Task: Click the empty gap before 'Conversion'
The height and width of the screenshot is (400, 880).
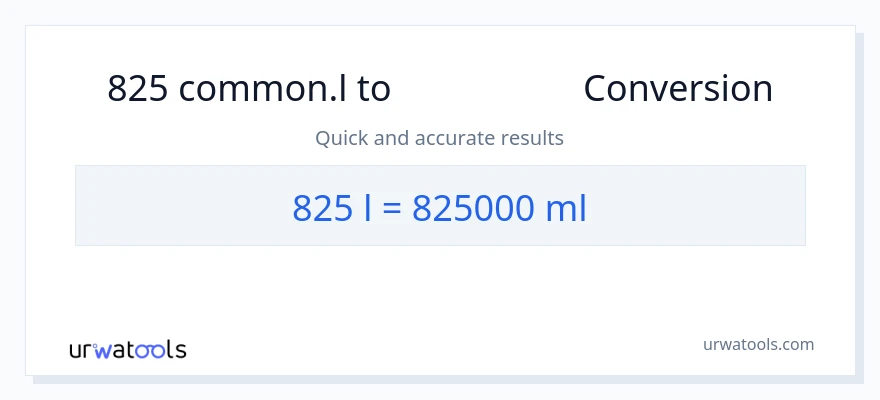Action: click(486, 89)
